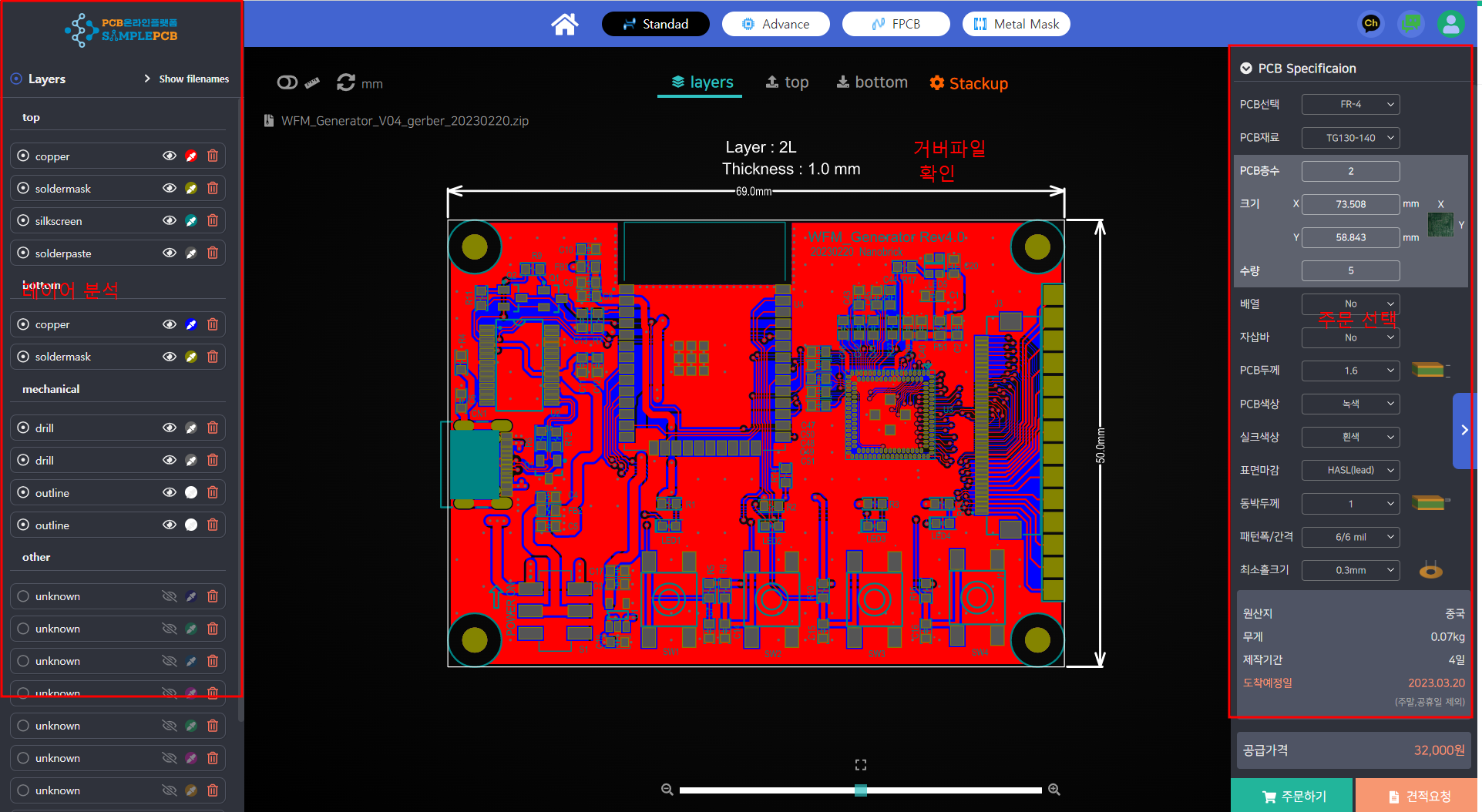Open the PCB두께 thickness dropdown

[1350, 371]
